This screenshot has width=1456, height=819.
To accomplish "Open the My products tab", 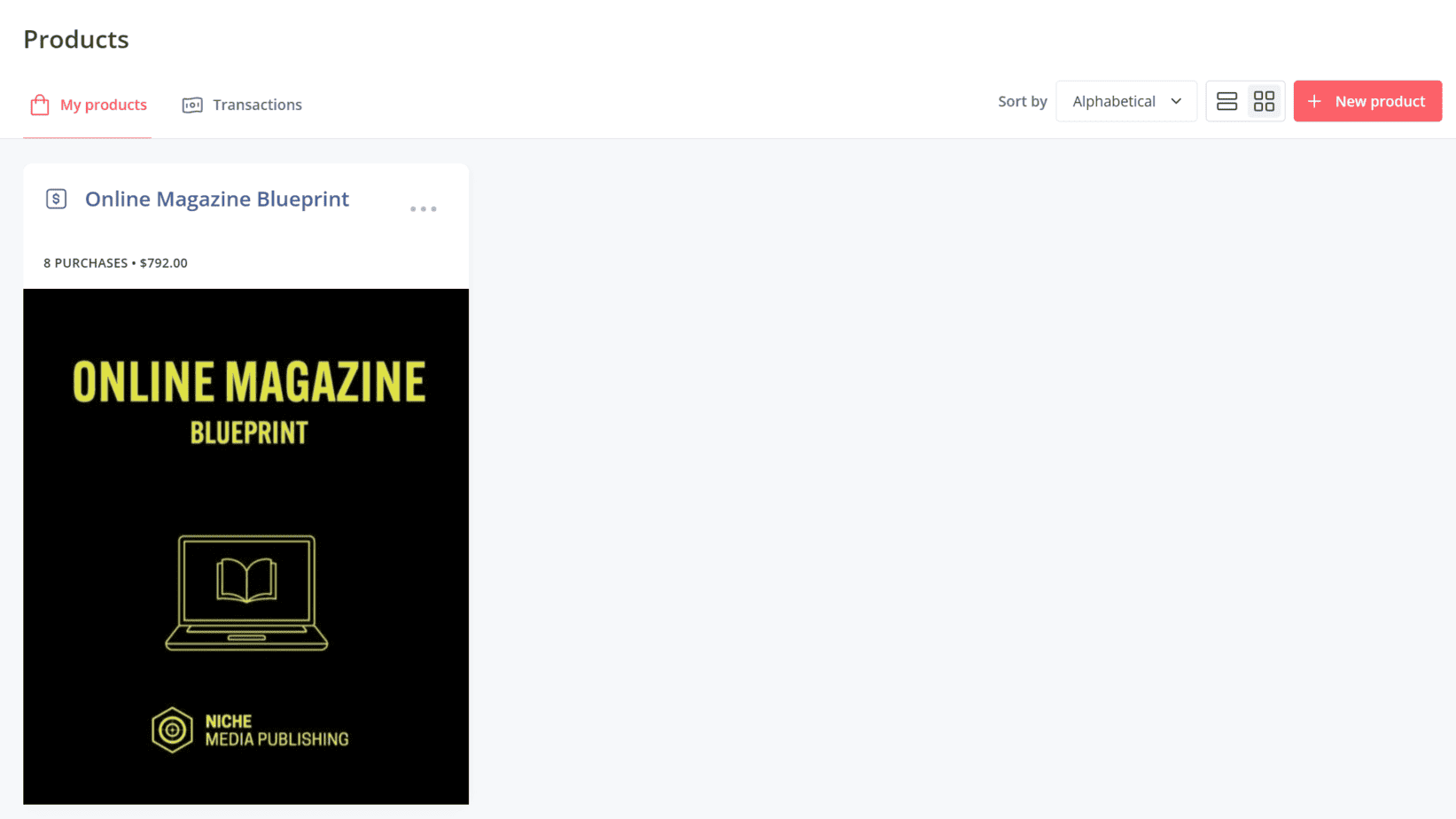I will point(88,105).
